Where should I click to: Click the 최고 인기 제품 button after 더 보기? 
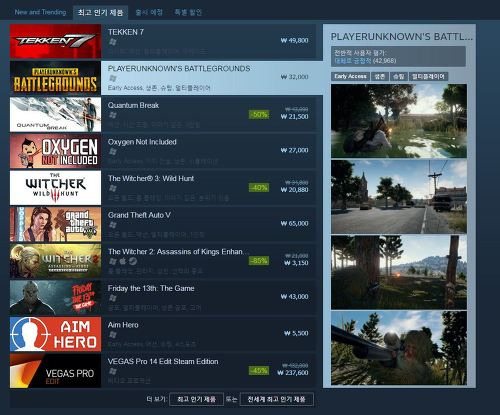(196, 399)
